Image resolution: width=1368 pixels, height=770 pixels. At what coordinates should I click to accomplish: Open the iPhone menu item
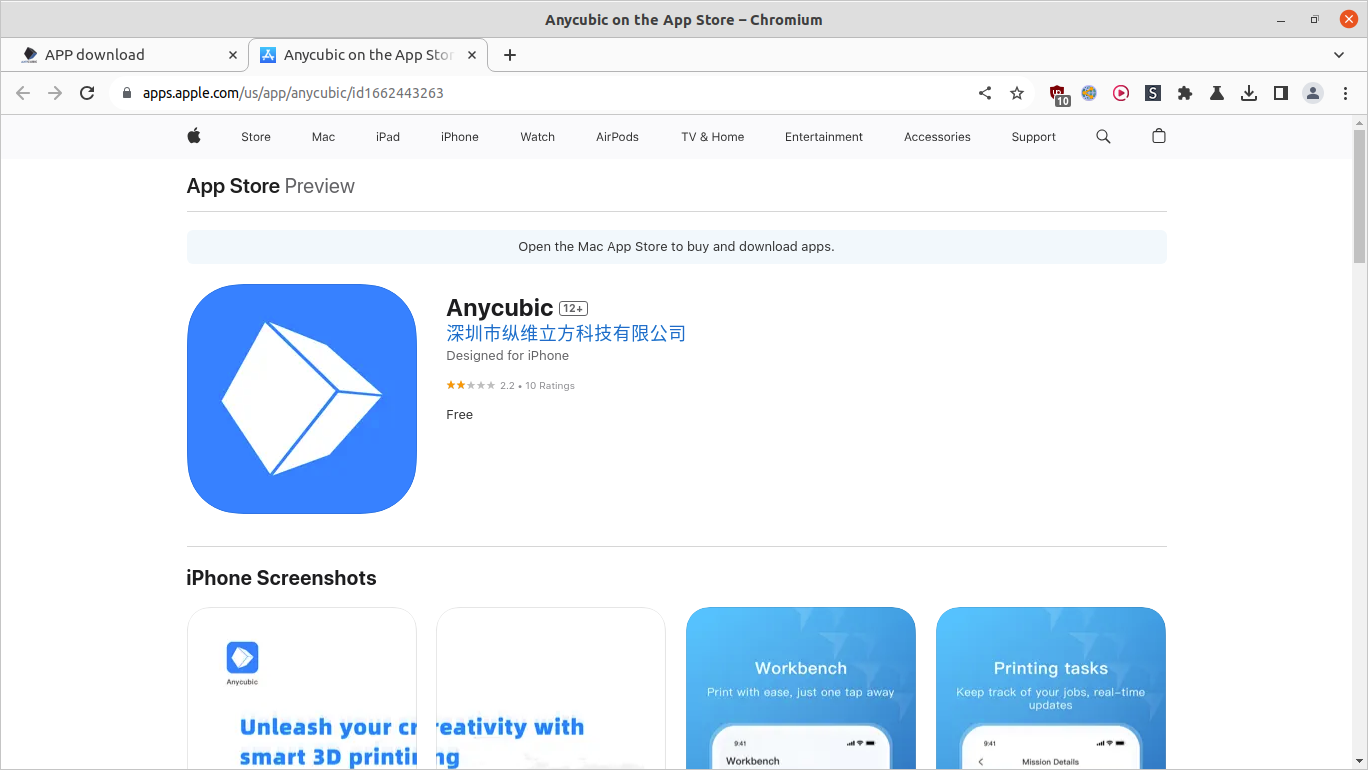coord(460,137)
